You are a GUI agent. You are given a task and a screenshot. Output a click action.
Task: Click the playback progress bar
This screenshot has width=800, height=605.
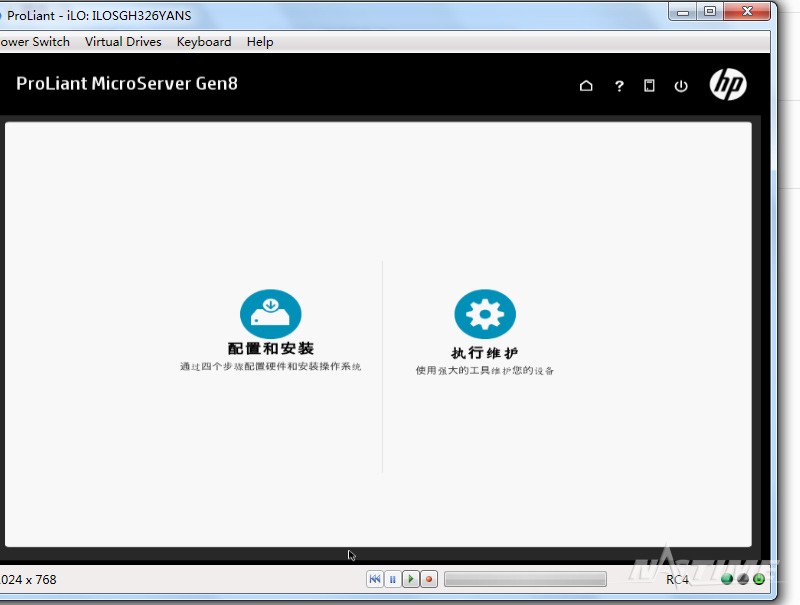[x=525, y=579]
